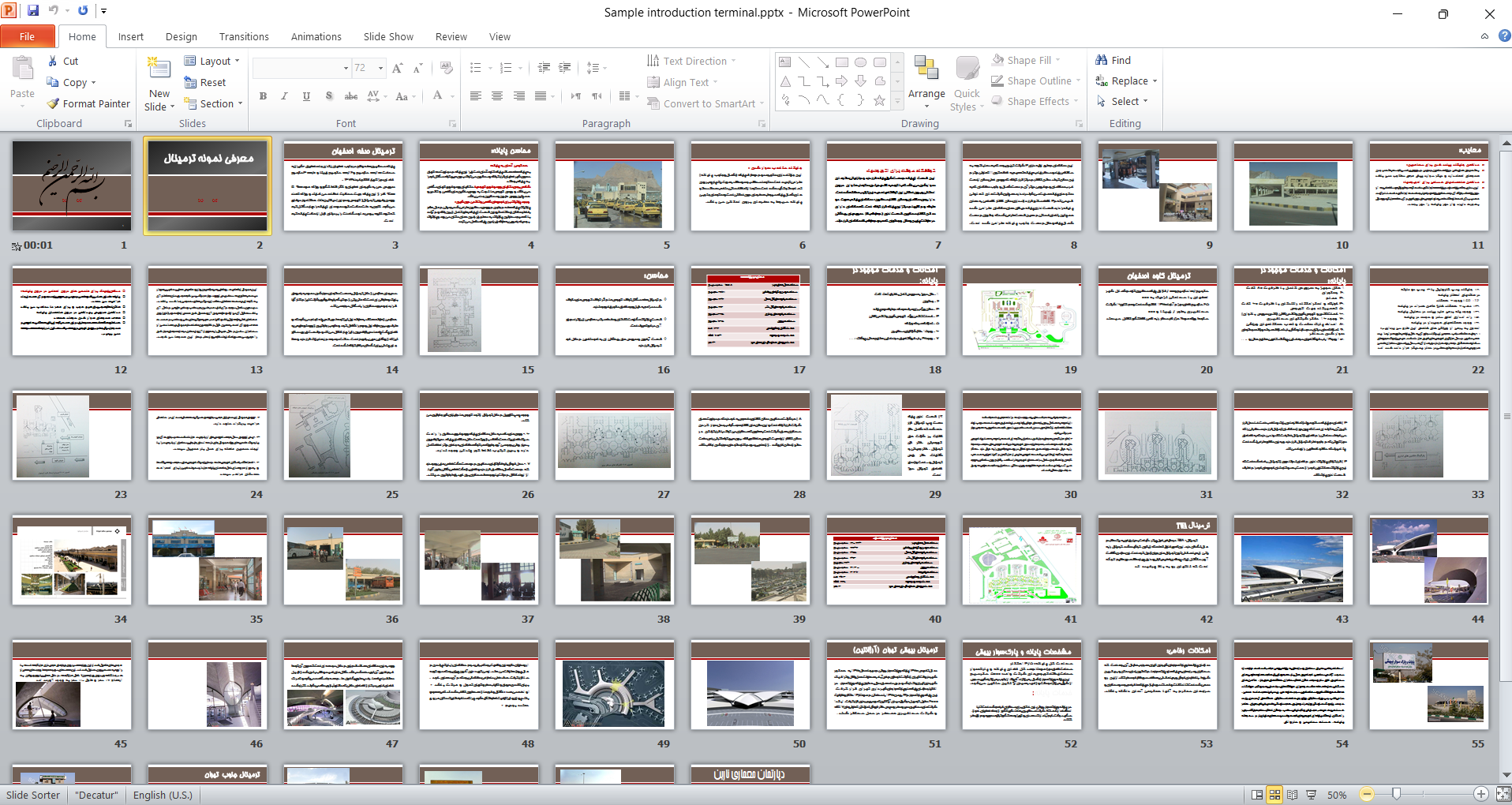Open the Shape Outline dropdown
Image resolution: width=1512 pixels, height=805 pixels.
[1036, 80]
